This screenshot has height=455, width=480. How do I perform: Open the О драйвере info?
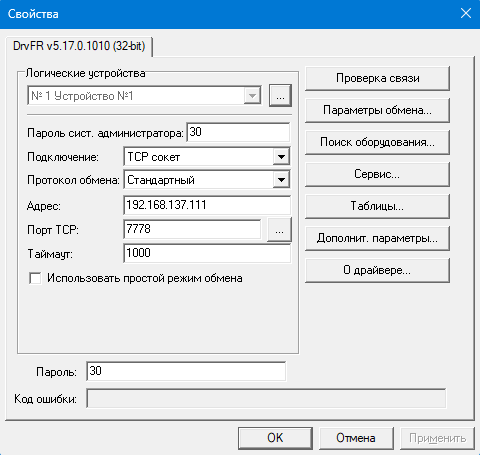coord(377,270)
